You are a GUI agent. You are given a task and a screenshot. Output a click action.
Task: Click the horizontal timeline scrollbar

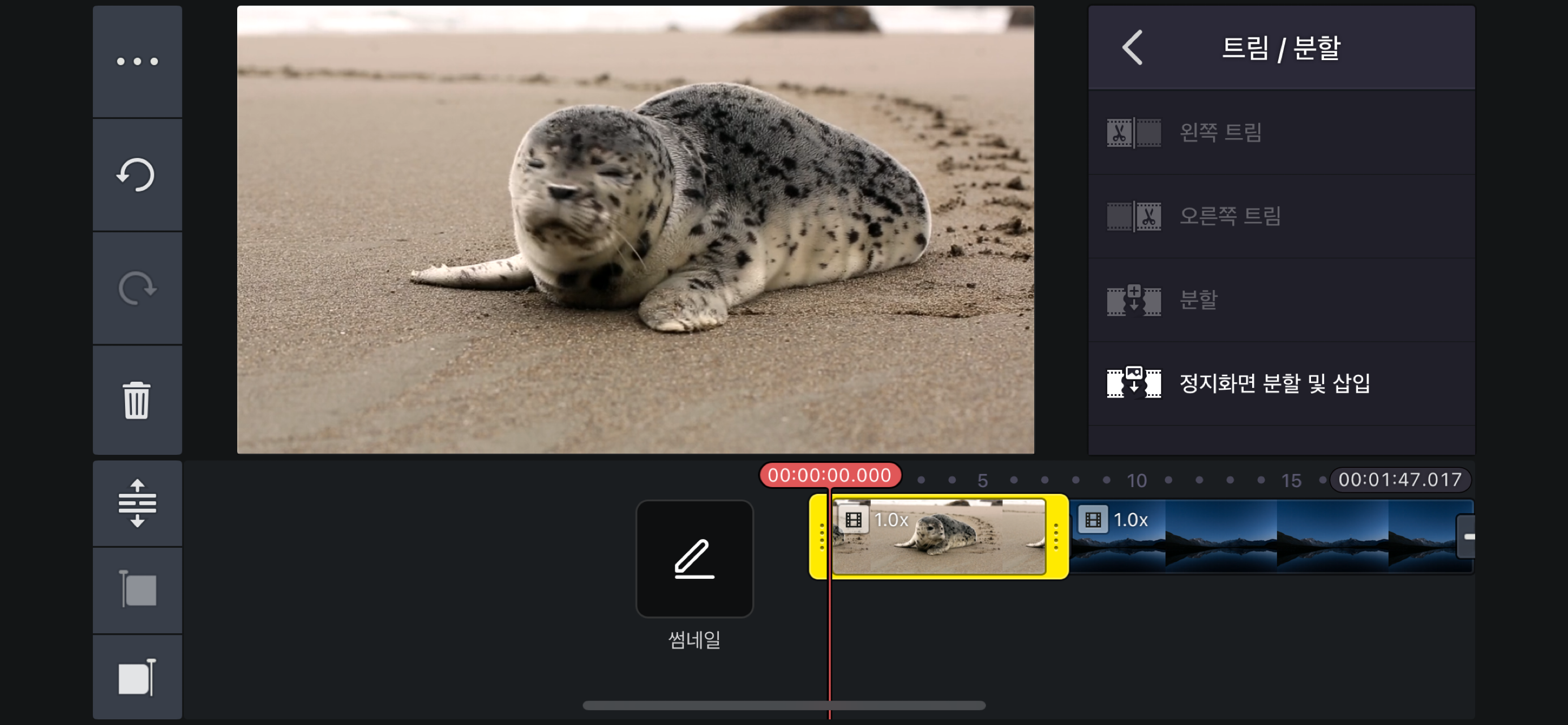point(783,706)
